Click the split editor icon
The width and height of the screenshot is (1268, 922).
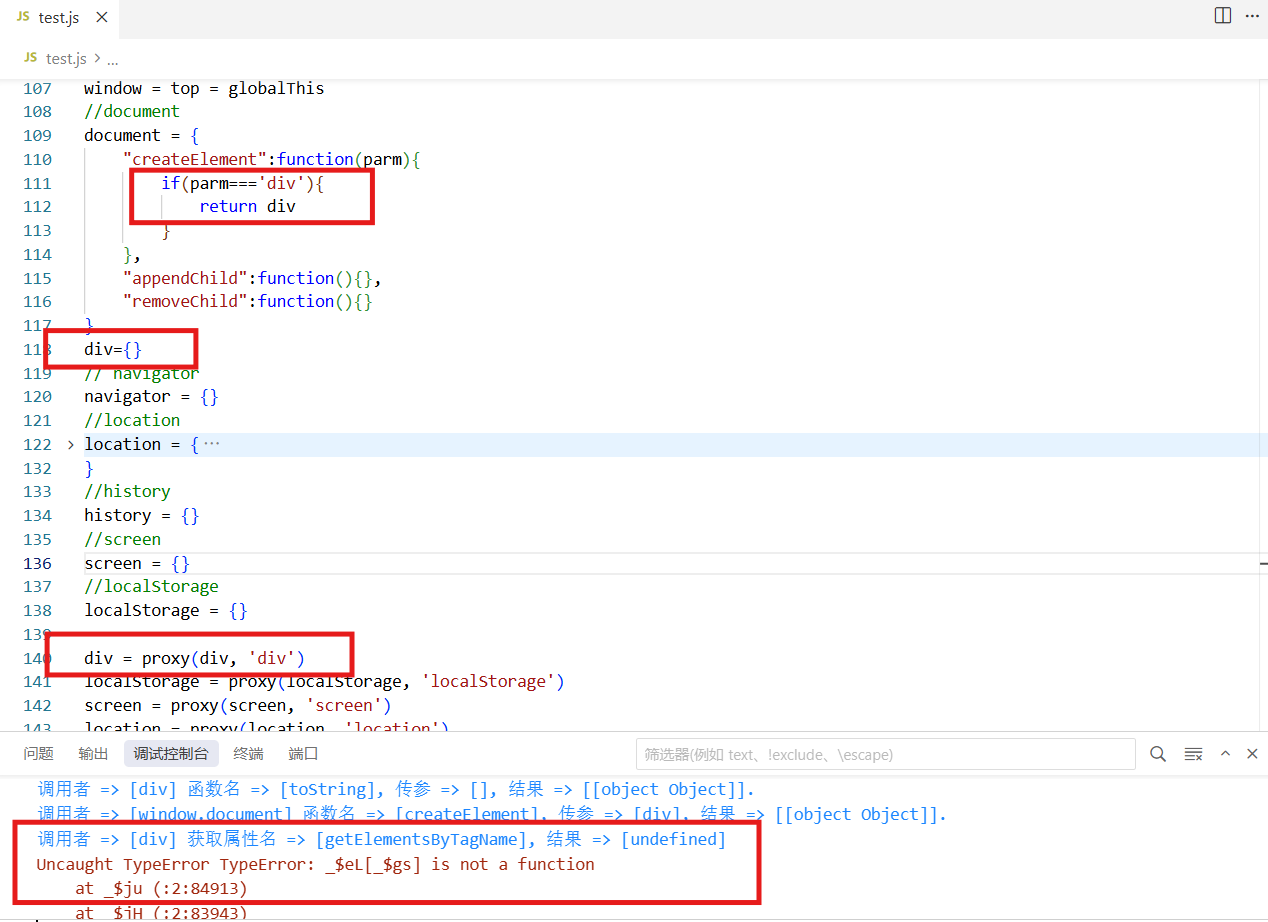[1222, 15]
